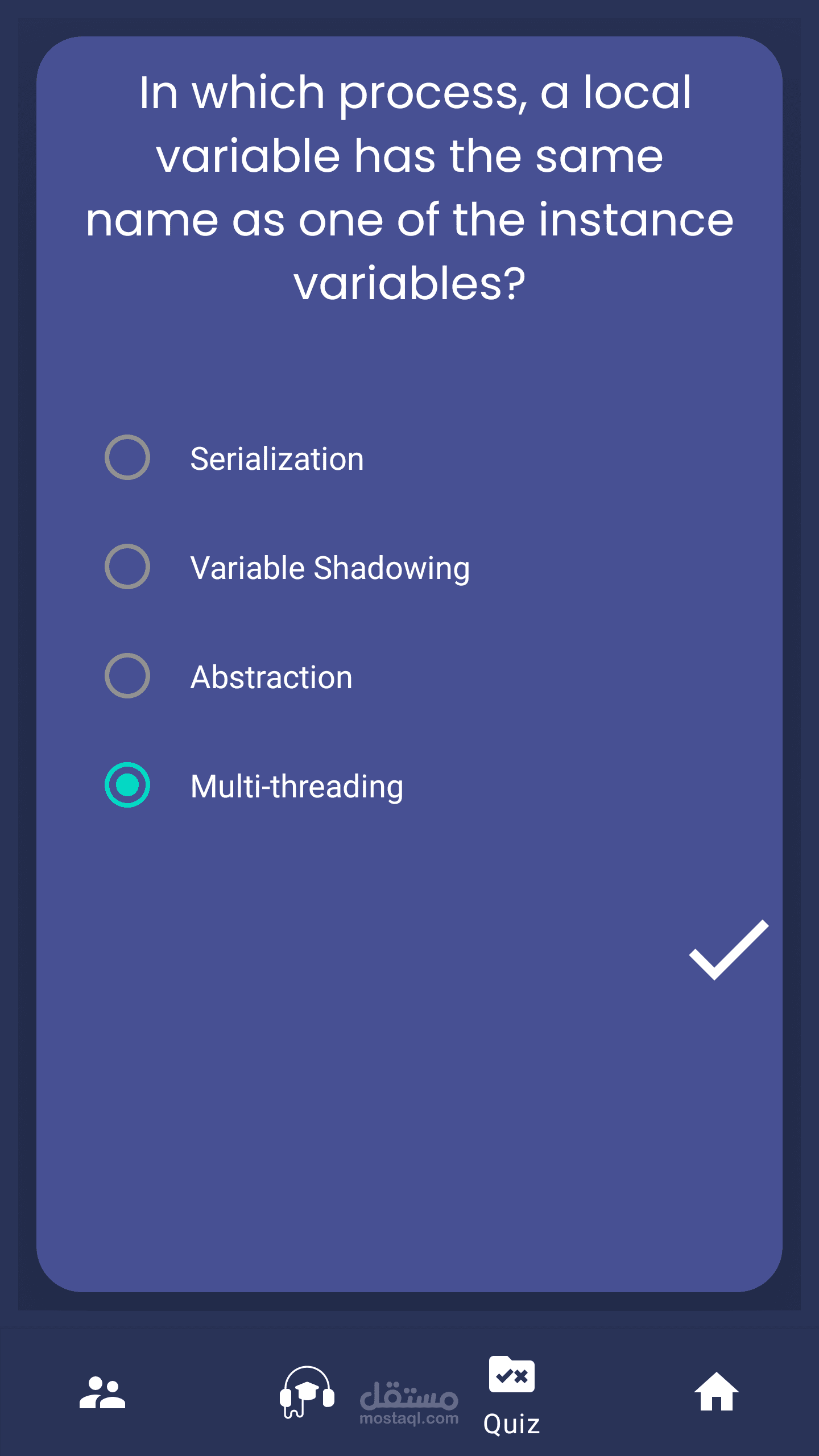Screen dimensions: 819x1456
Task: Go to the home icon
Action: click(717, 1392)
